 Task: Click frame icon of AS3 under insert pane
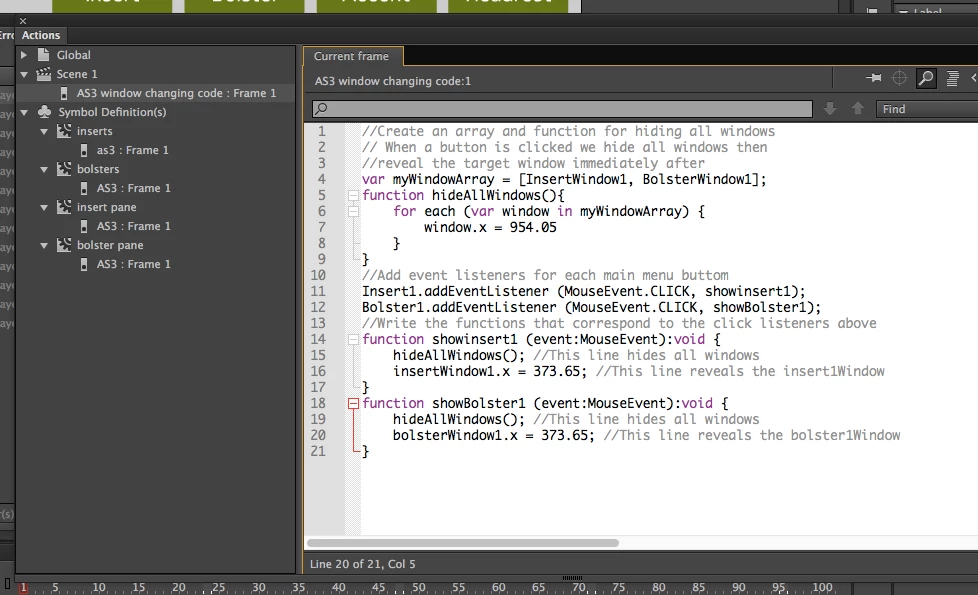(x=84, y=226)
